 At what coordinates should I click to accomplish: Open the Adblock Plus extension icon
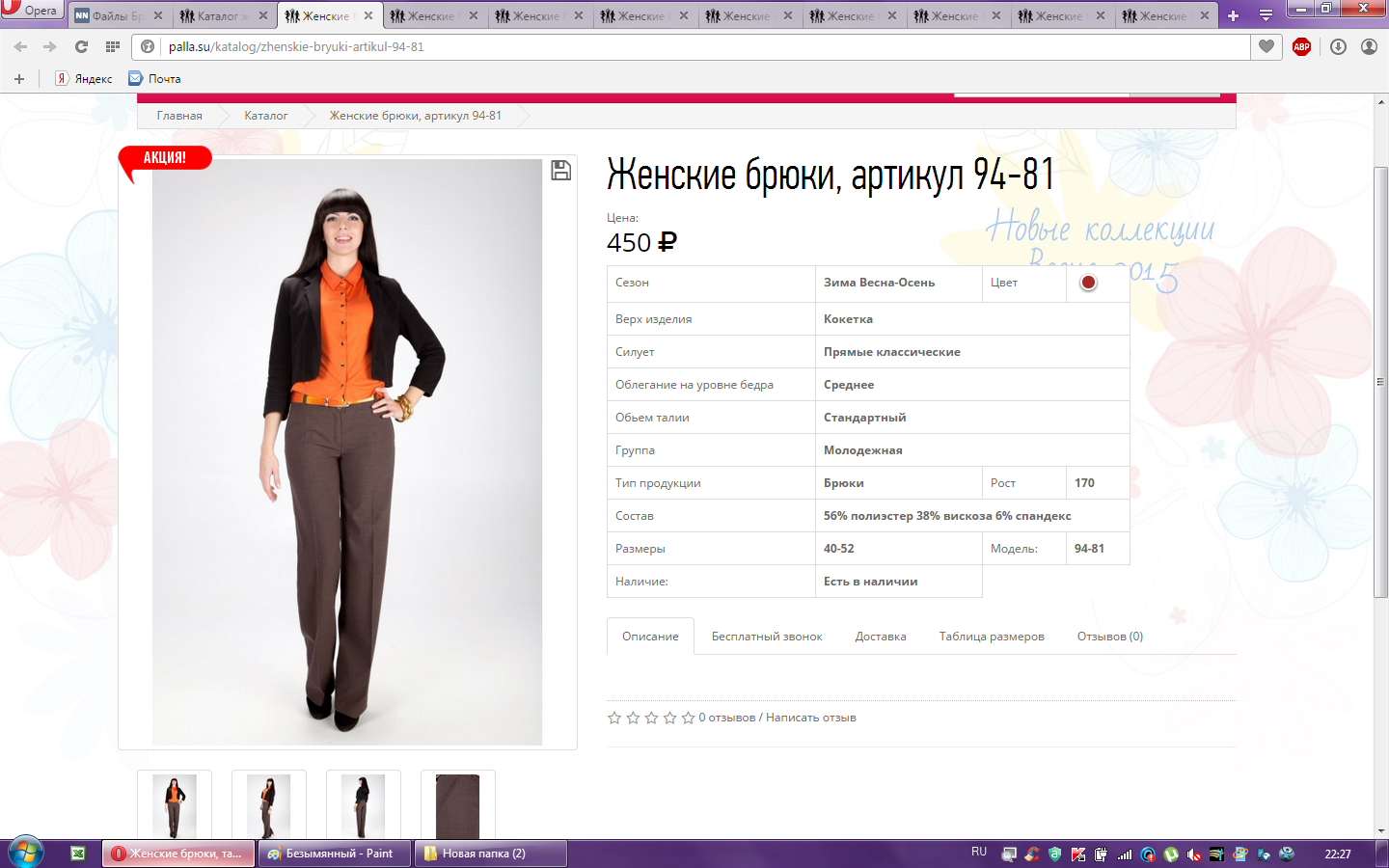(x=1301, y=46)
